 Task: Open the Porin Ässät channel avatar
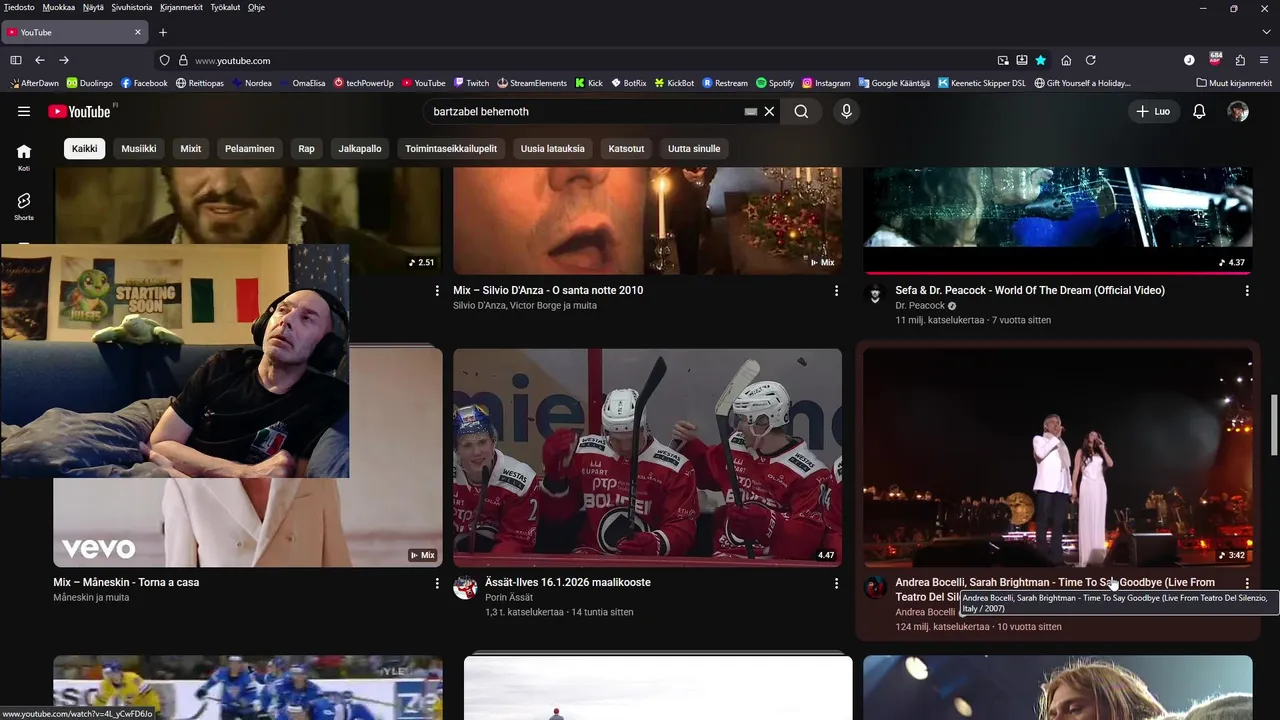(465, 587)
